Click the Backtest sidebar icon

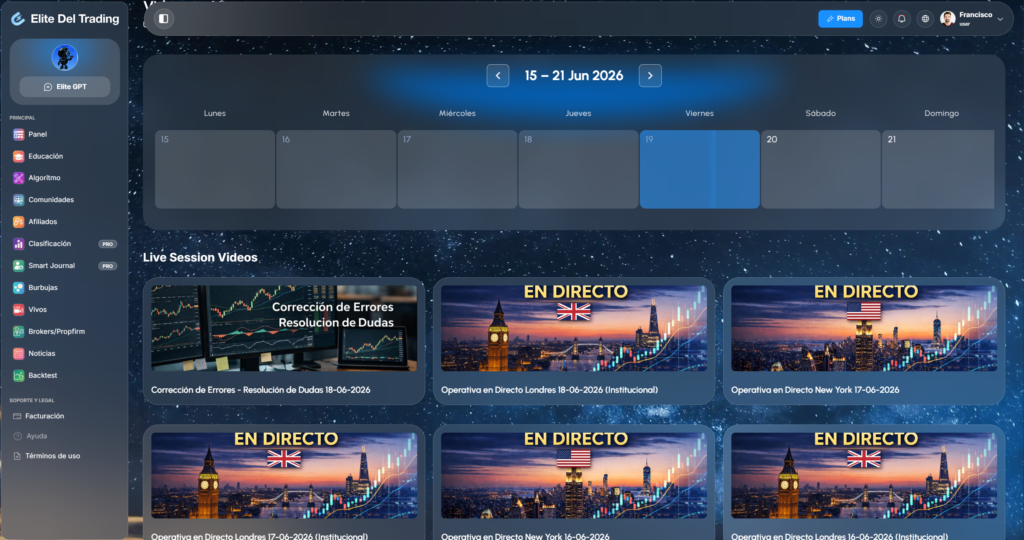pyautogui.click(x=18, y=375)
